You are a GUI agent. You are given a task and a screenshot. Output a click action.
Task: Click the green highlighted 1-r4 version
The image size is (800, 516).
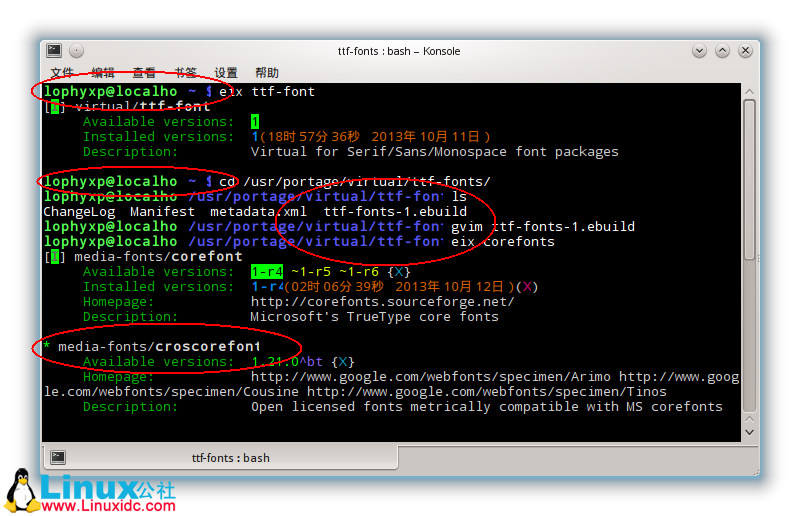267,272
